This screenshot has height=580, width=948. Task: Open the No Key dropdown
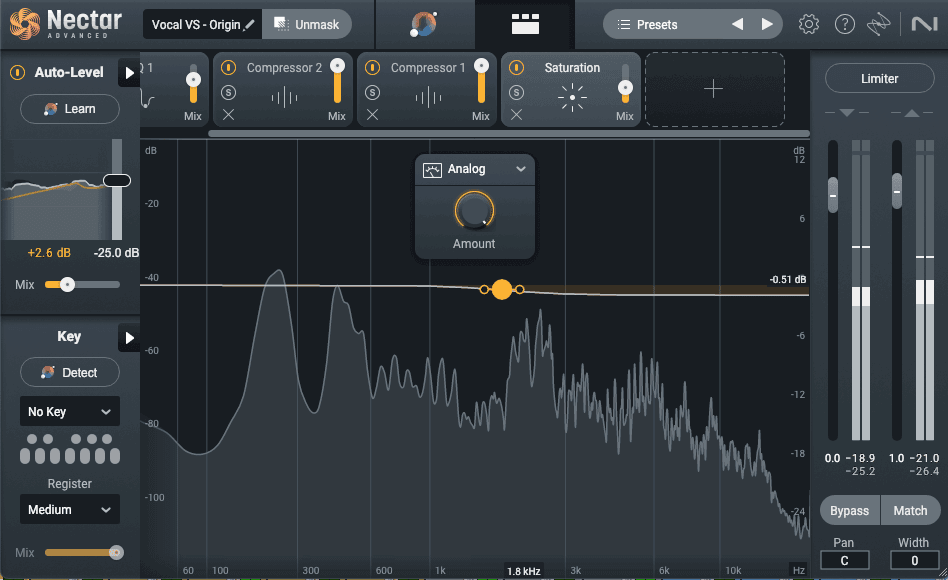click(x=70, y=412)
